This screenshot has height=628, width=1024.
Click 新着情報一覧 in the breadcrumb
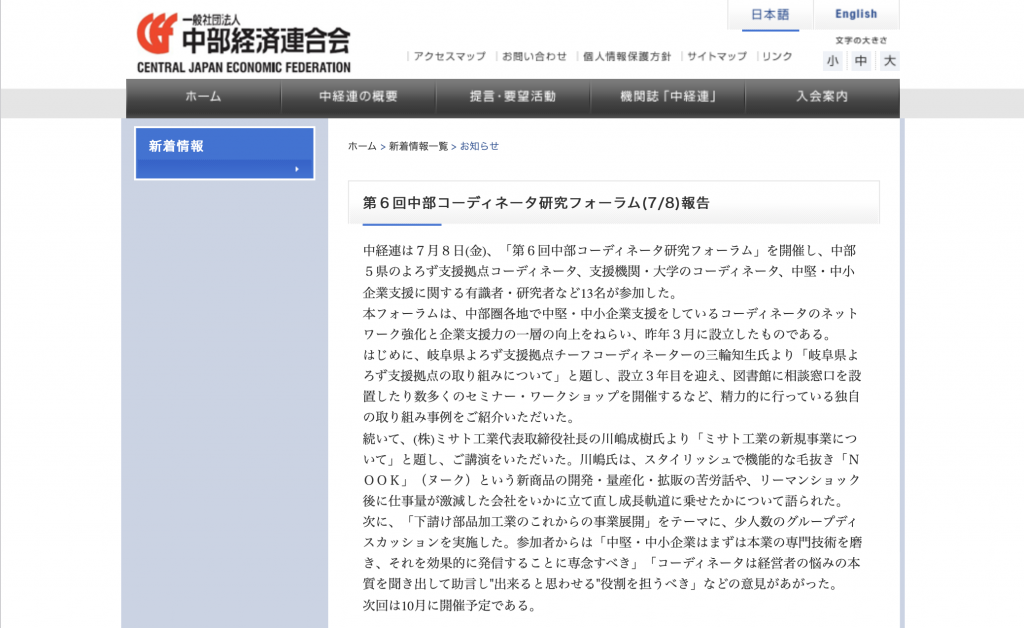click(418, 146)
